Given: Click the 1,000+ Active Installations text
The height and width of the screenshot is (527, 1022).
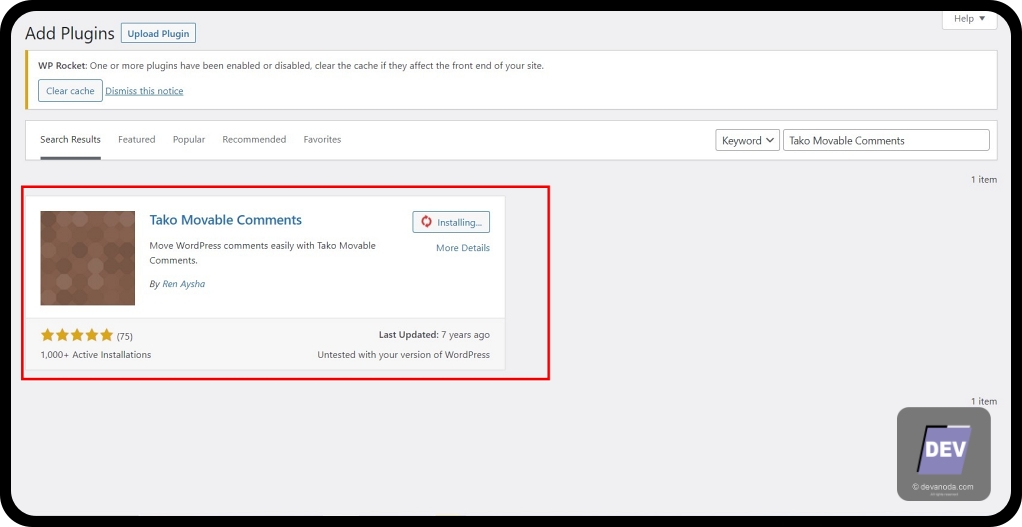Looking at the screenshot, I should [96, 355].
